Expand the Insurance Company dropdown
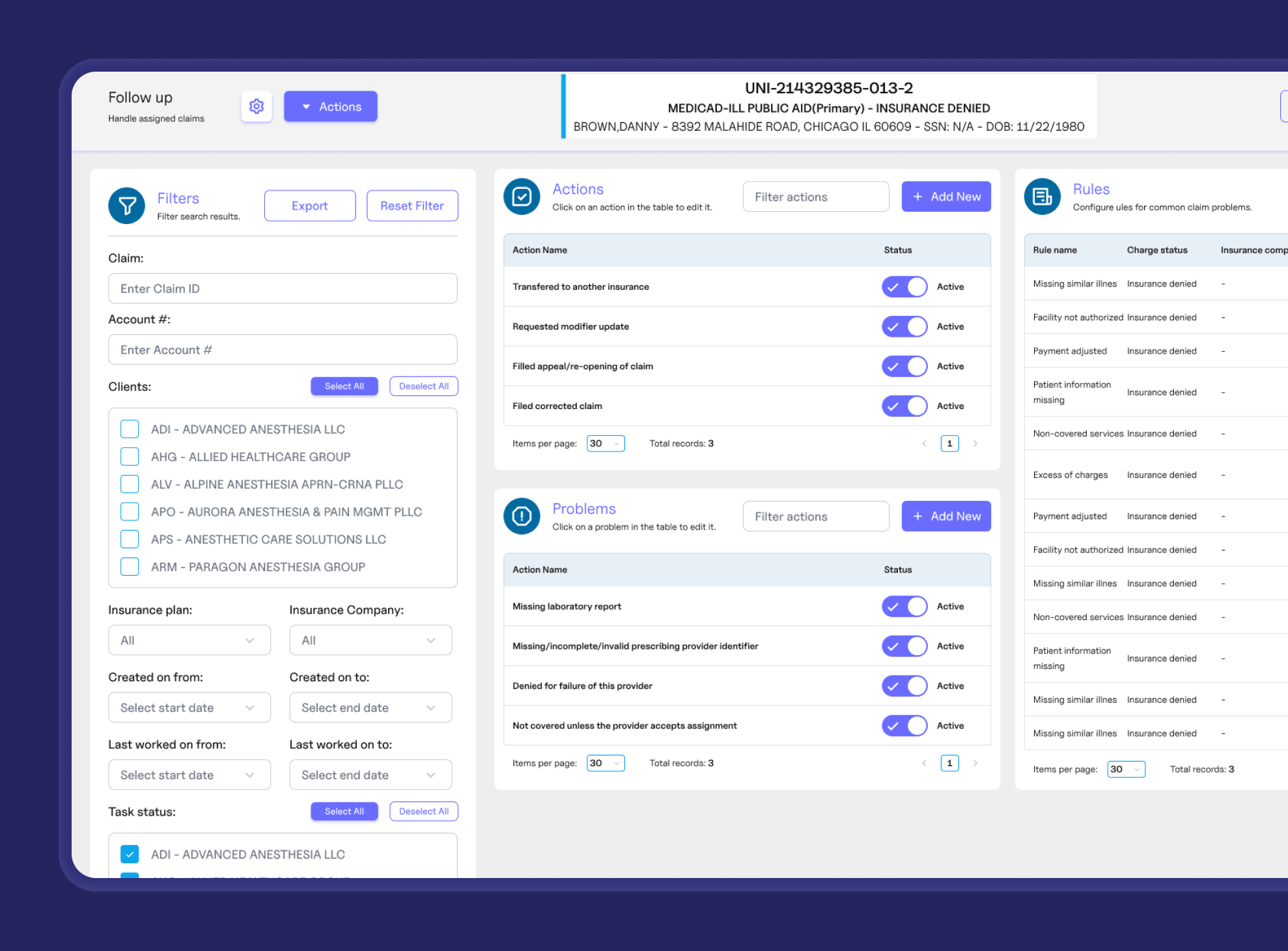 (x=371, y=640)
